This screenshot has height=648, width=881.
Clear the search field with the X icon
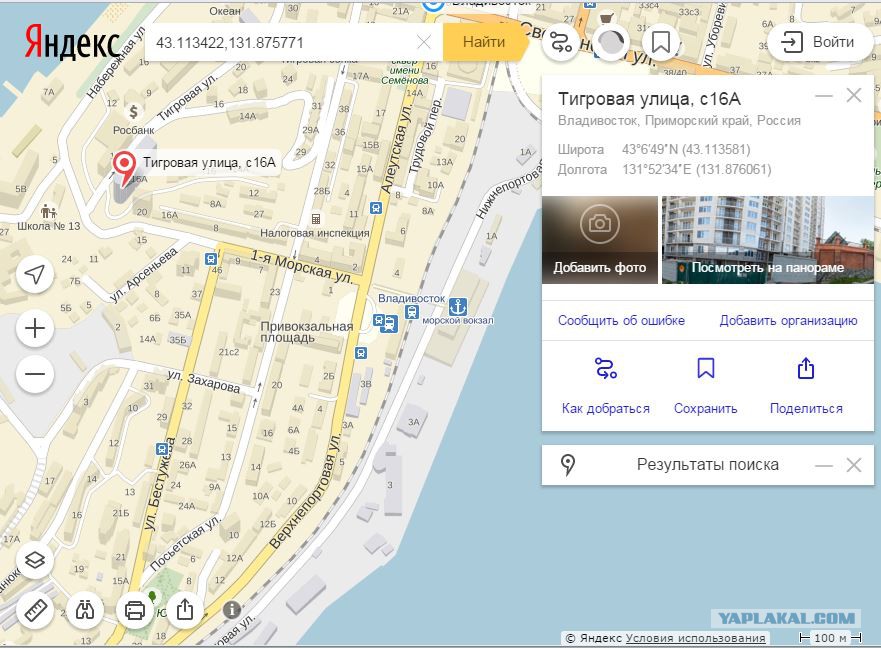[x=424, y=42]
